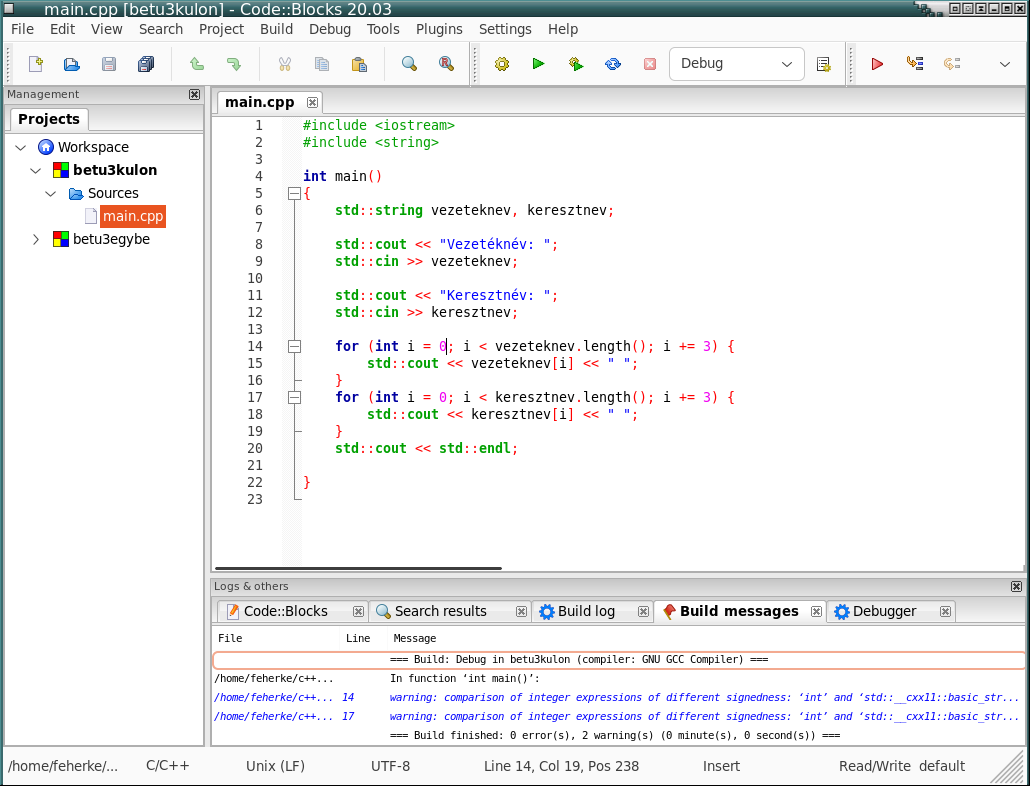Select the betu3egybe project
This screenshot has height=786, width=1030.
coord(111,239)
